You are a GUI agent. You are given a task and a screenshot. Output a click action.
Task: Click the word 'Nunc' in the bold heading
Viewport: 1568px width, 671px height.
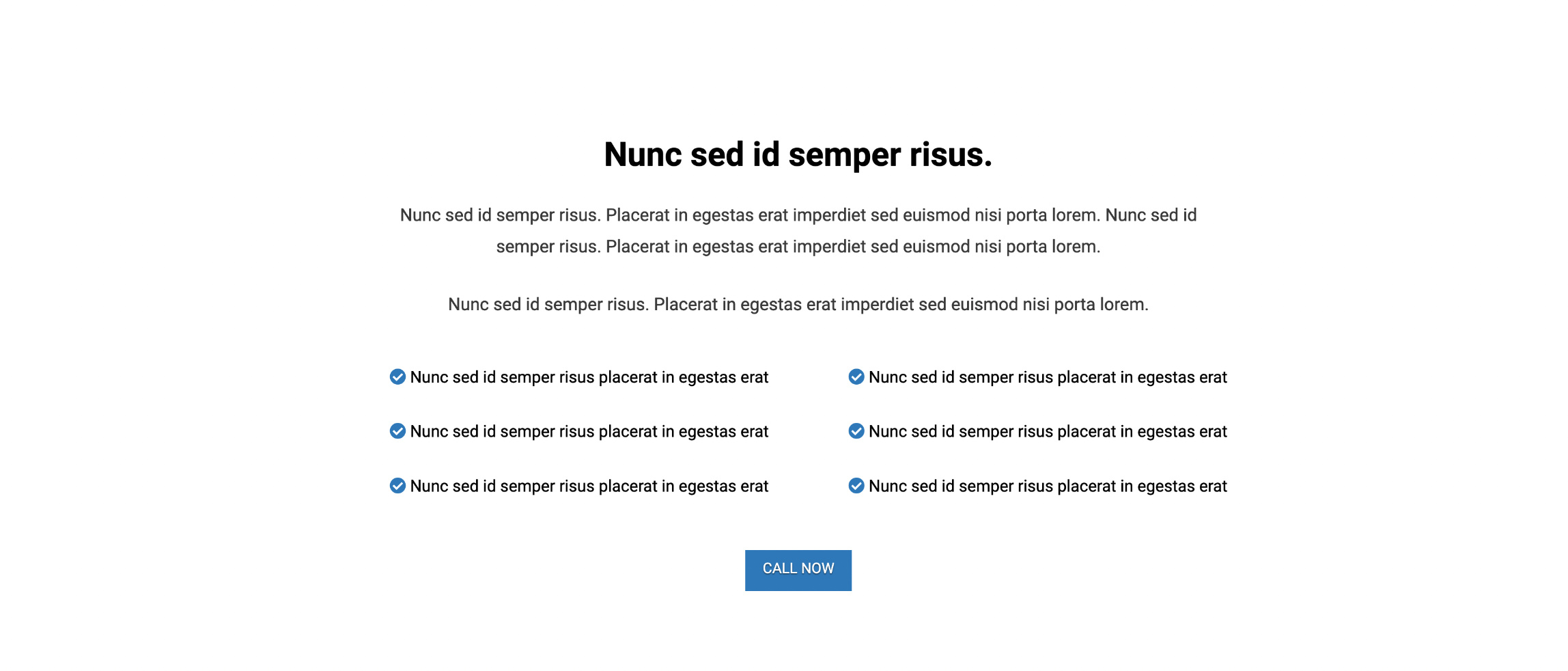coord(643,154)
